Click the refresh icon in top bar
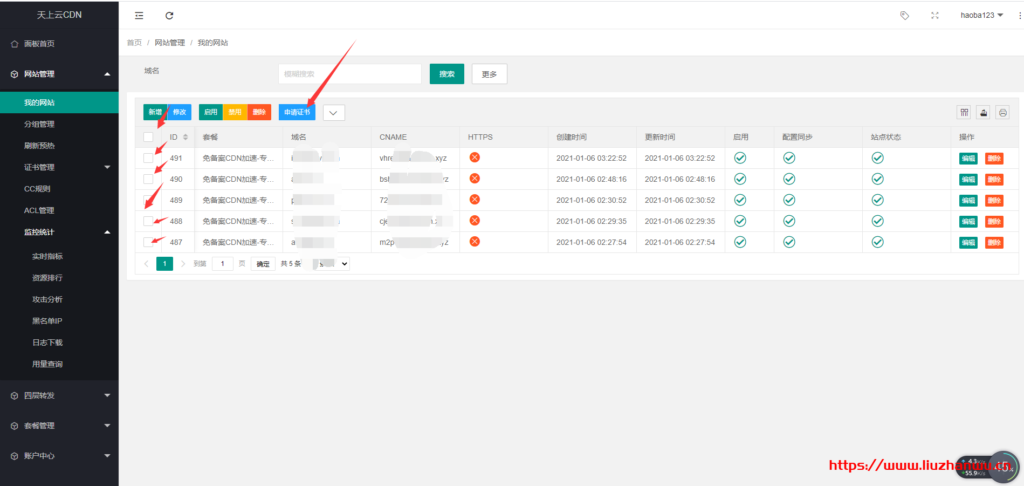1024x486 pixels. [x=169, y=15]
